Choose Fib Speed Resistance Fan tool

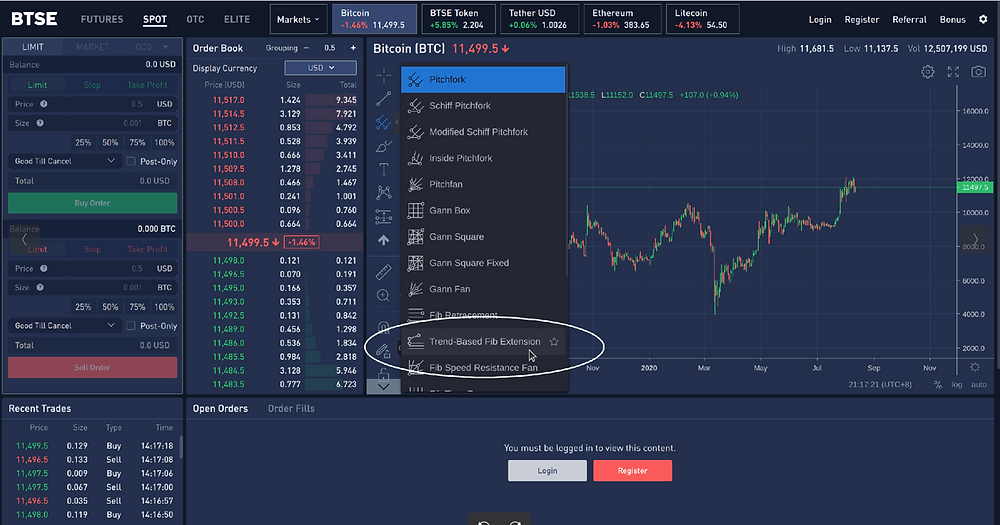click(483, 368)
